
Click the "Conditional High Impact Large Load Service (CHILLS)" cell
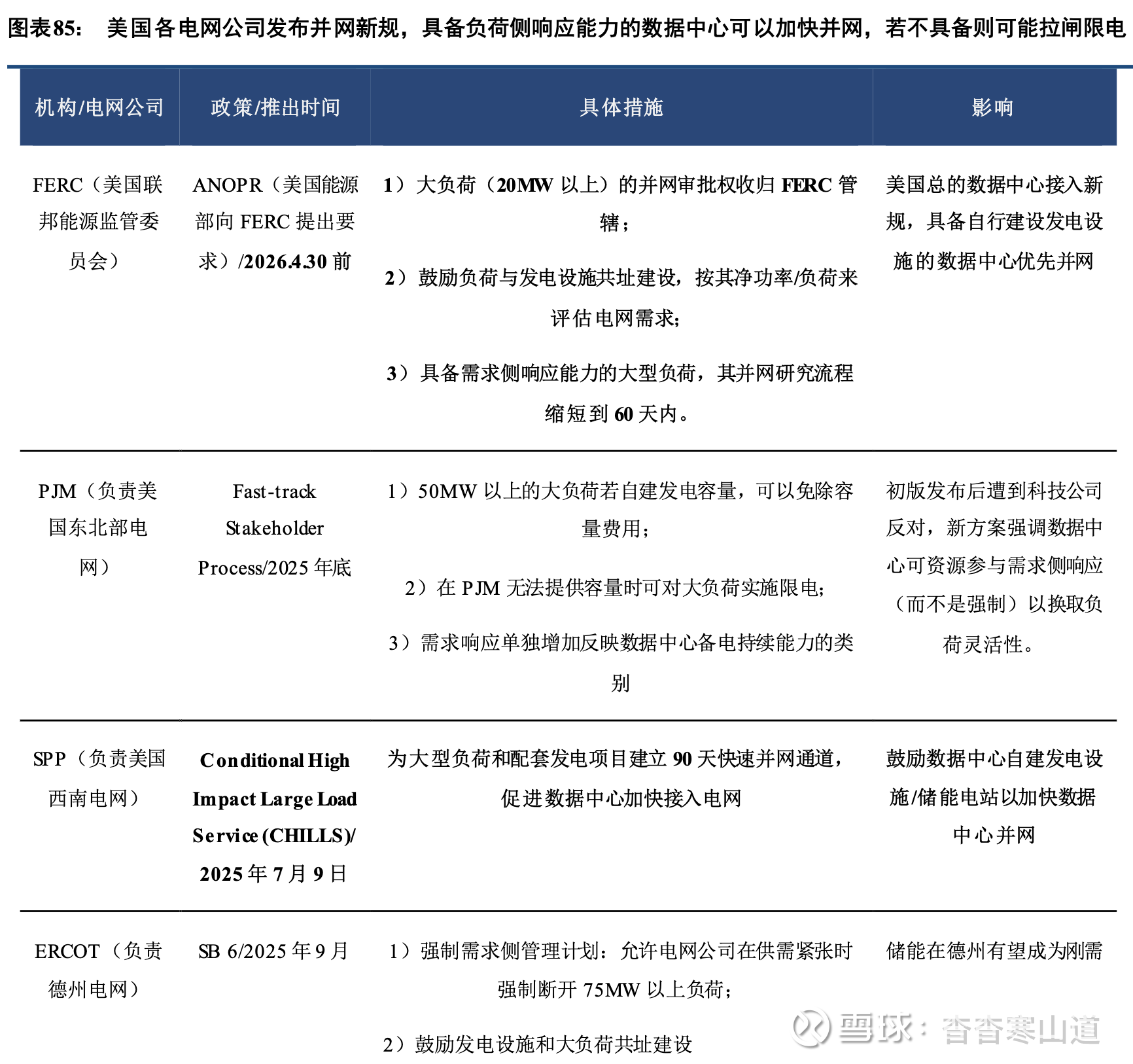pos(275,817)
